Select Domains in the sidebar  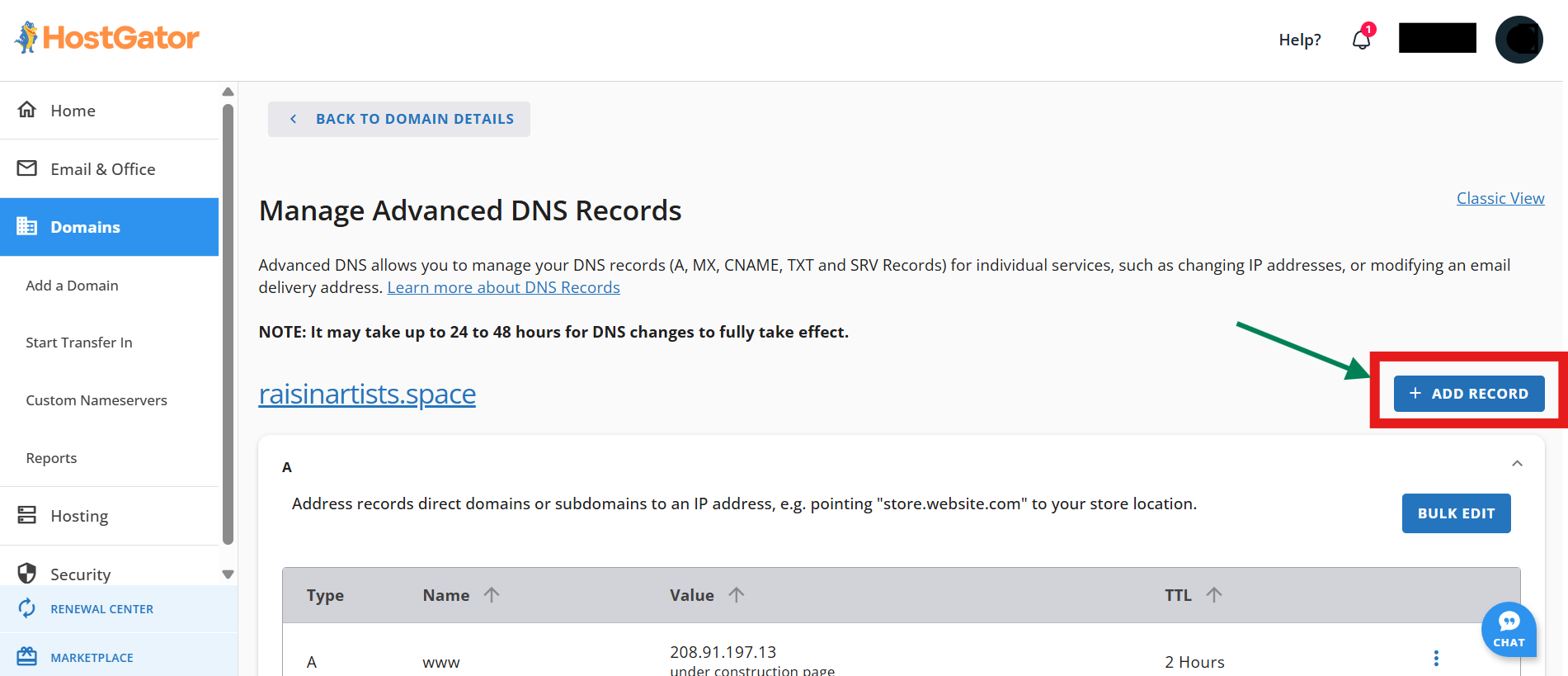pos(110,227)
